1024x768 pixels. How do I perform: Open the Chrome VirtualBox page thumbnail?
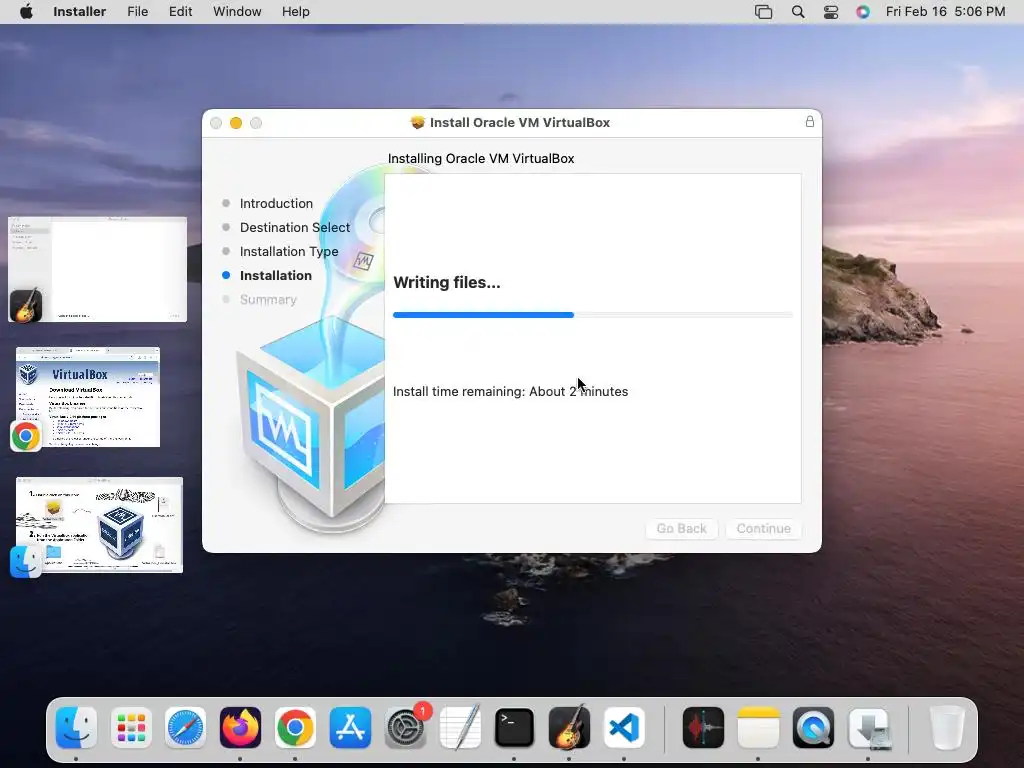click(x=88, y=397)
